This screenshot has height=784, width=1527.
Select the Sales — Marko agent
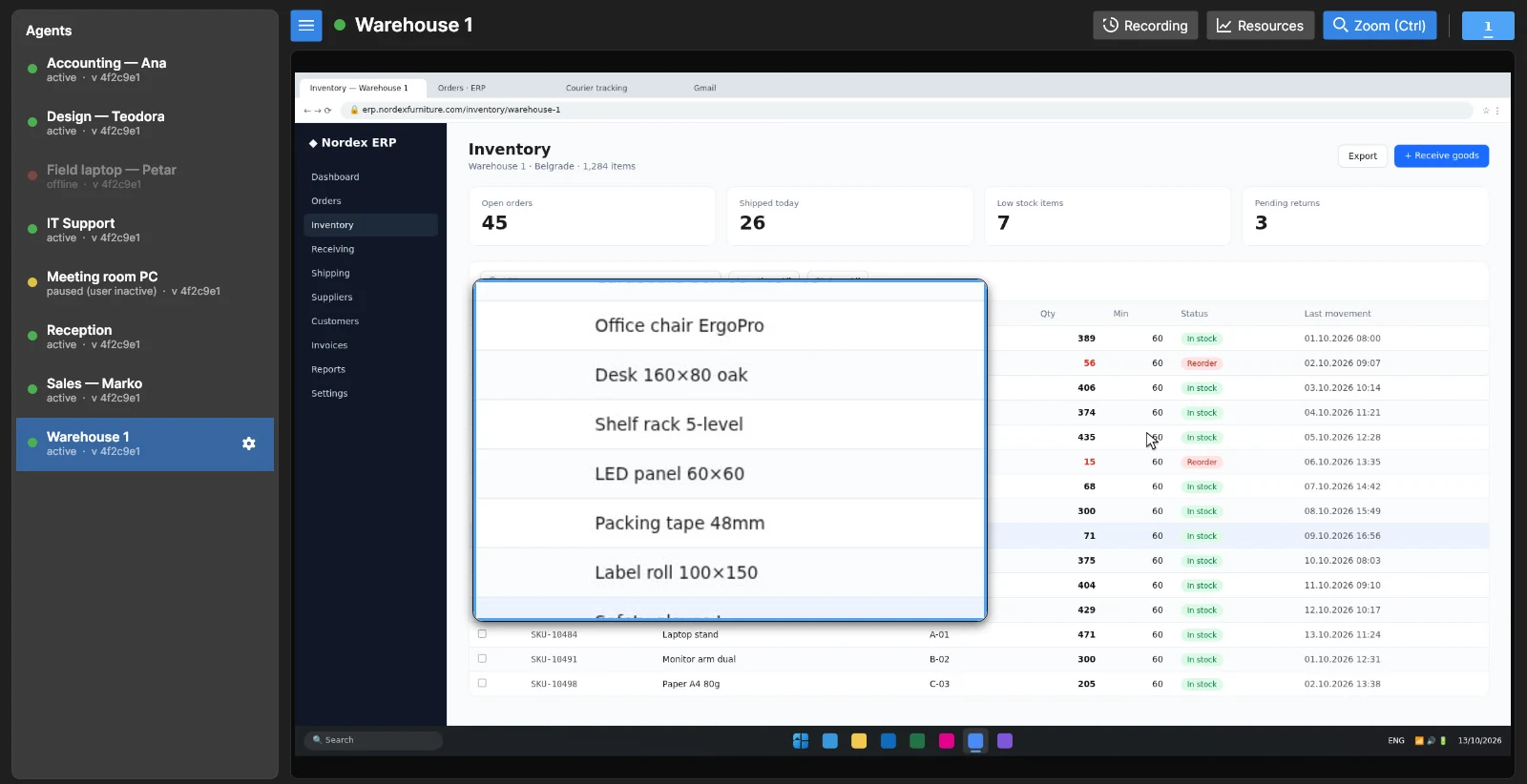pyautogui.click(x=145, y=390)
